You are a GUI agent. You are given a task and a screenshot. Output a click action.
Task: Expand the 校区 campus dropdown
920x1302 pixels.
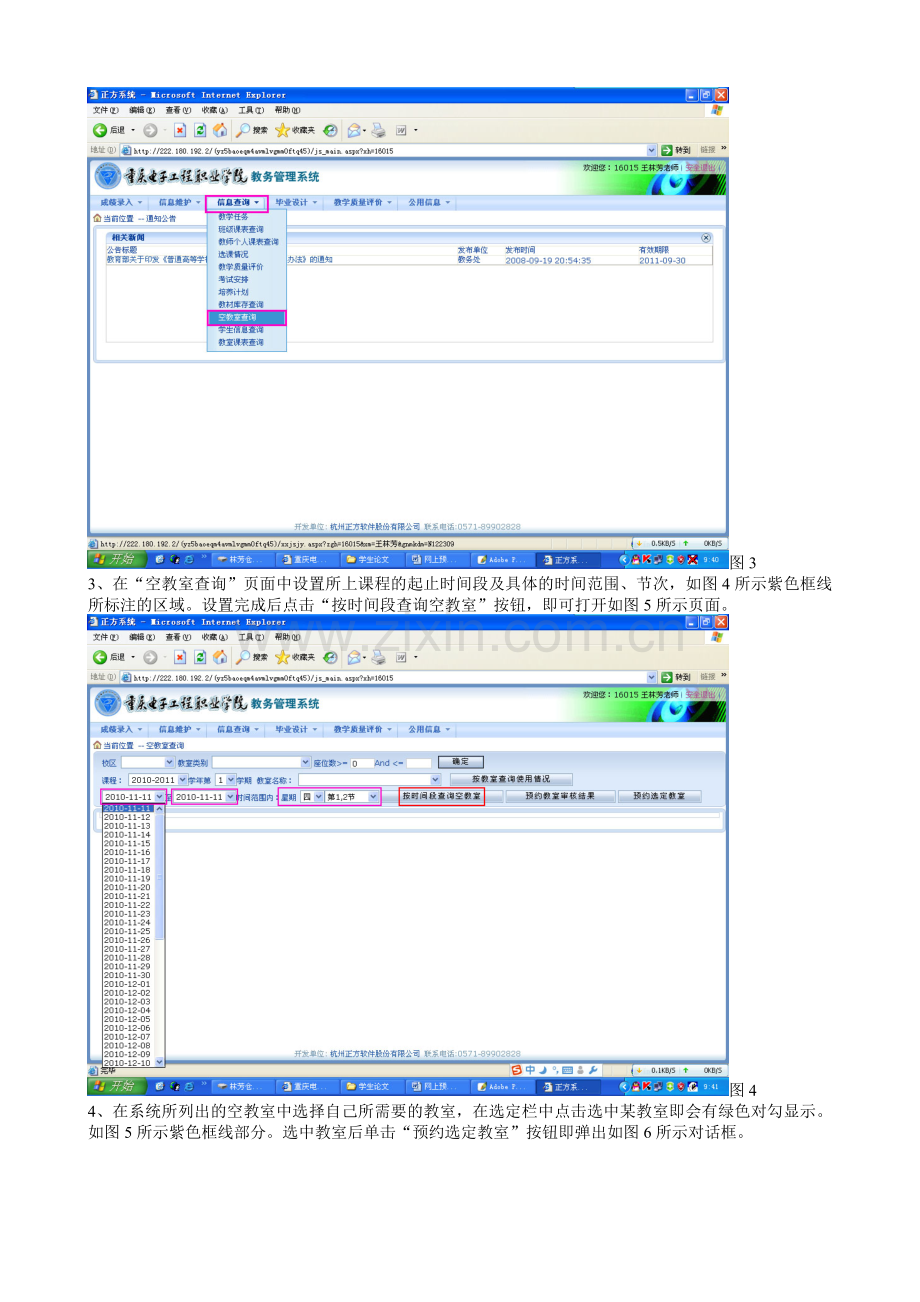(x=168, y=763)
